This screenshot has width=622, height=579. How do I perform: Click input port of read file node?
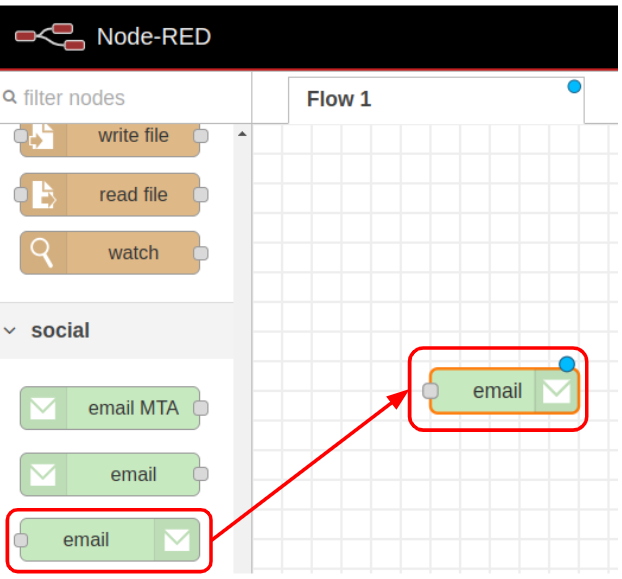(x=21, y=195)
